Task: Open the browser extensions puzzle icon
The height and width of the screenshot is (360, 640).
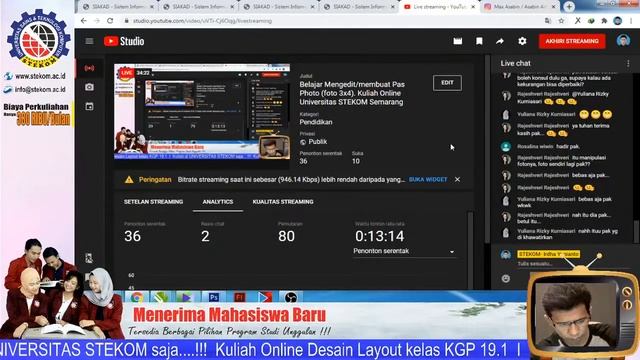Action: (604, 21)
